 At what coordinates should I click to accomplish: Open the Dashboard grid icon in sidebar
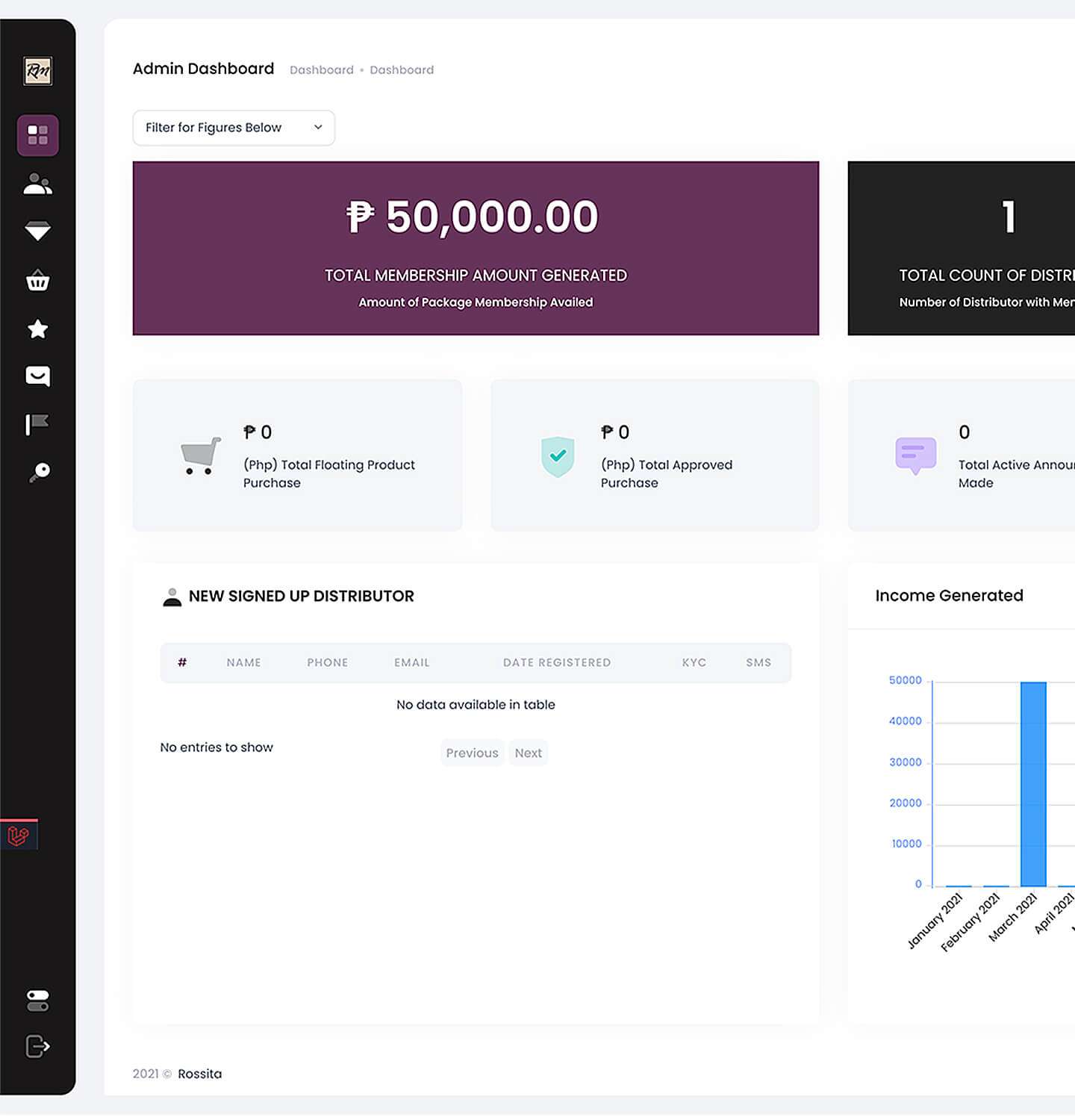[x=37, y=135]
